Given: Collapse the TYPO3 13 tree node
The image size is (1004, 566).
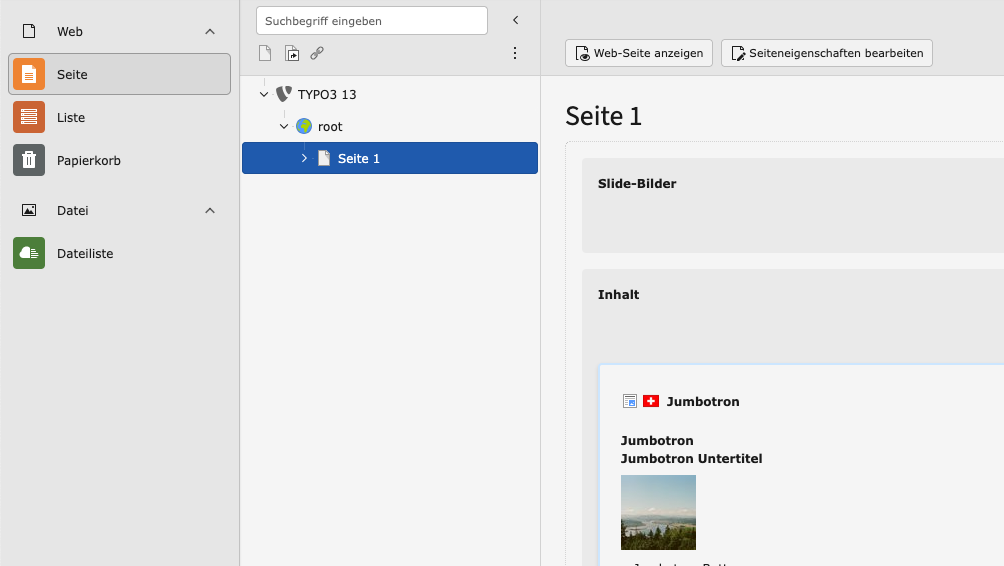Looking at the screenshot, I should click(264, 95).
